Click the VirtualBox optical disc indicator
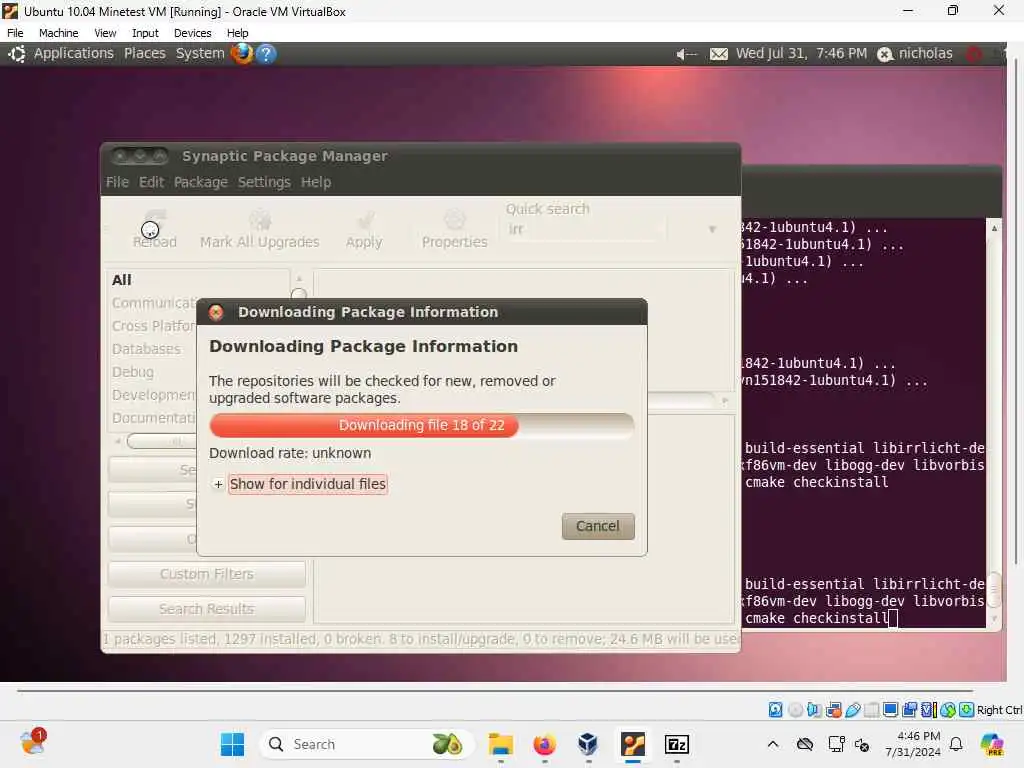 (795, 710)
